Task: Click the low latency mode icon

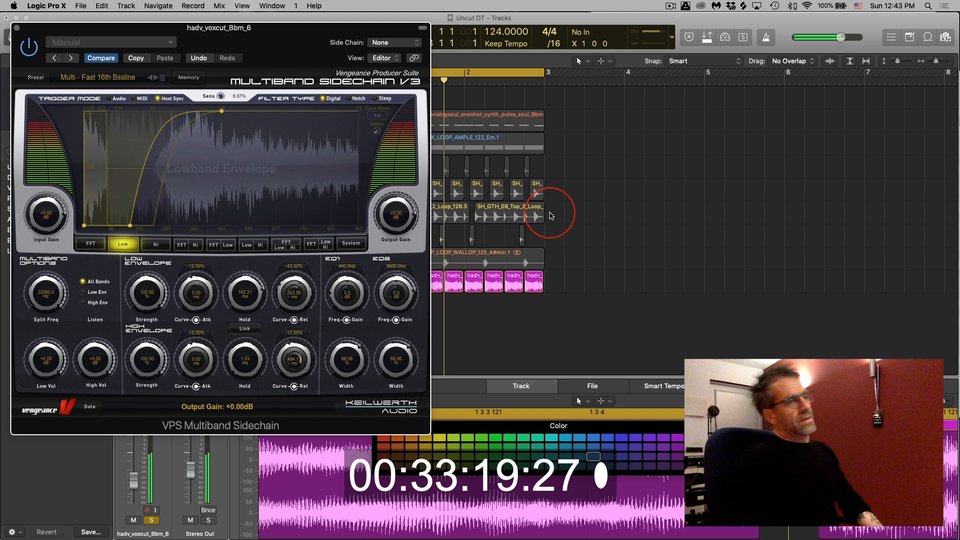Action: coord(707,37)
